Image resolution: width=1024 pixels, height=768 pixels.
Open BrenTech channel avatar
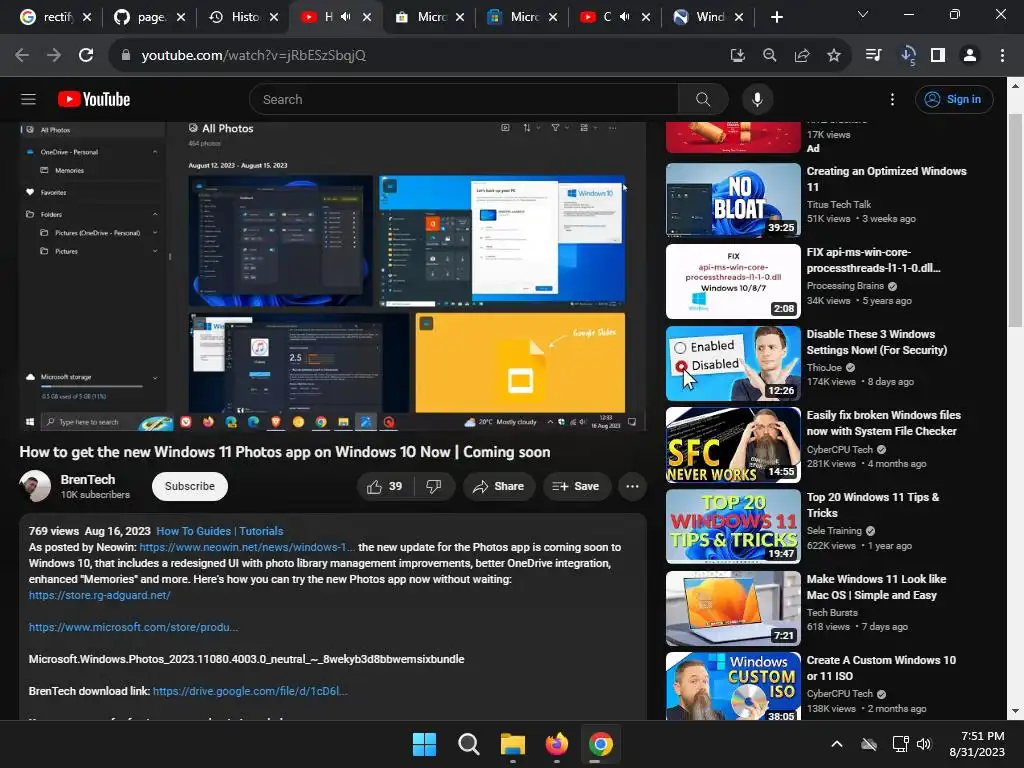tap(35, 487)
